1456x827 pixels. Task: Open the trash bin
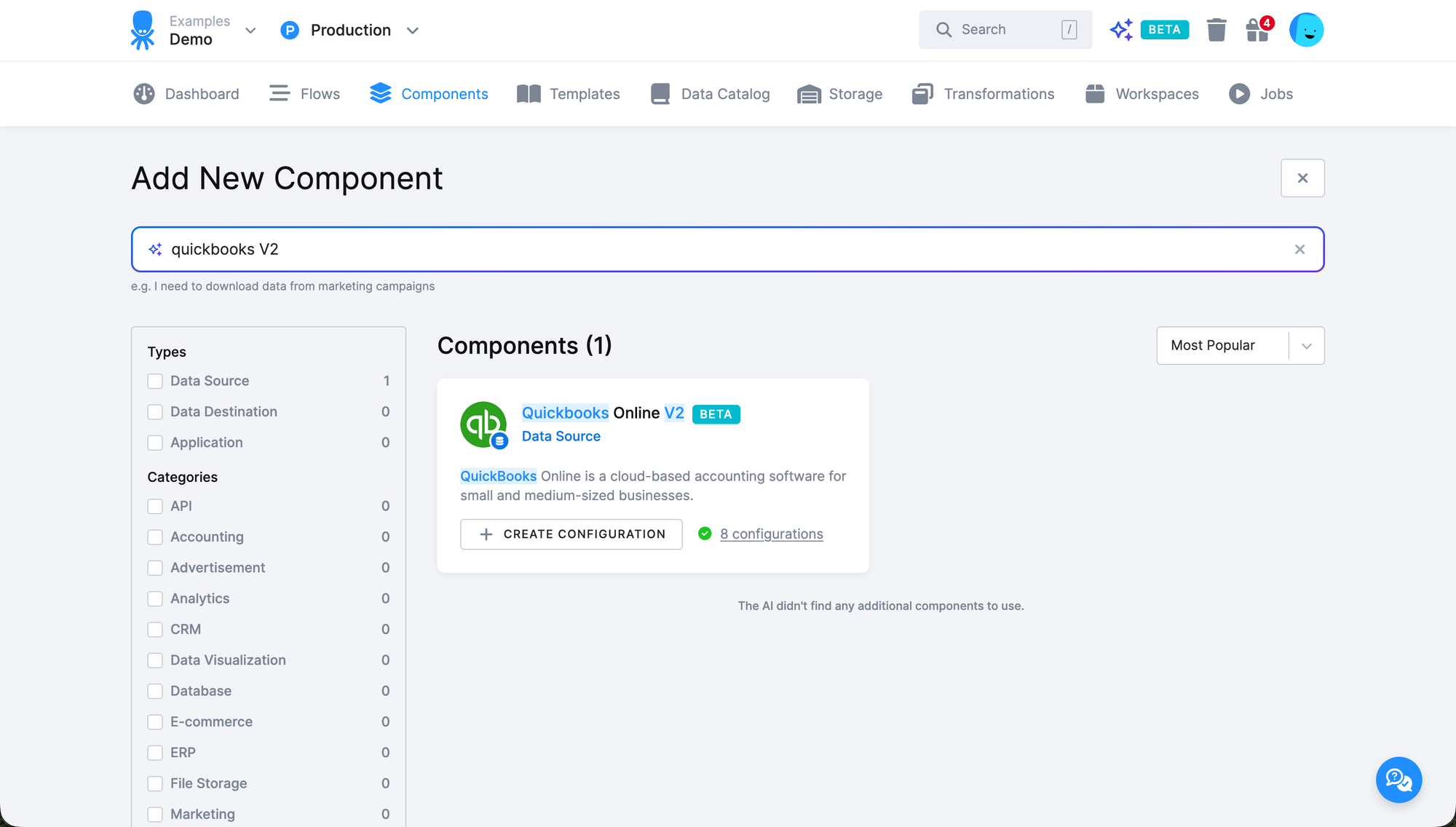click(1216, 30)
